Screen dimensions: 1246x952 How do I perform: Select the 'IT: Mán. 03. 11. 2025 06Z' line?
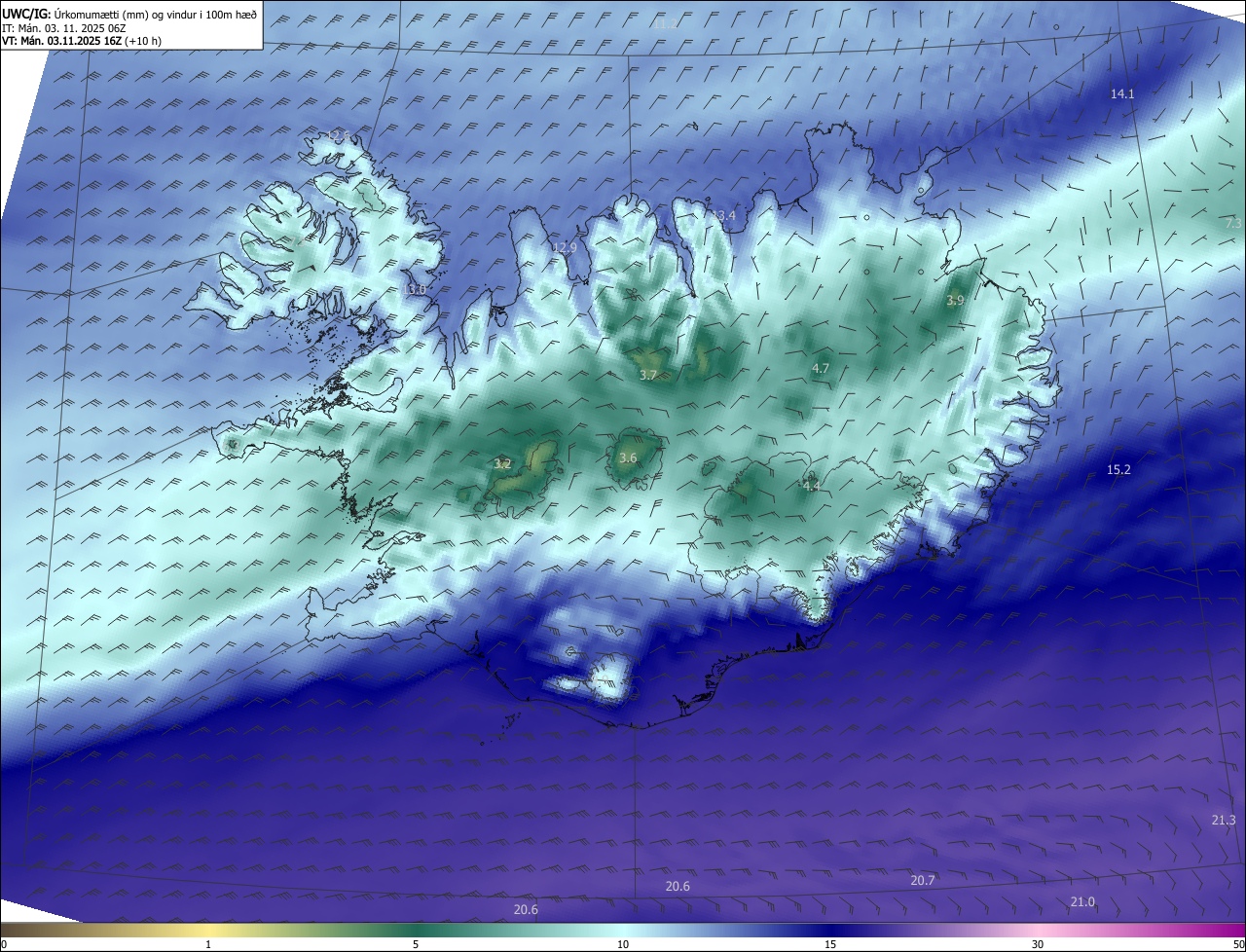click(64, 28)
